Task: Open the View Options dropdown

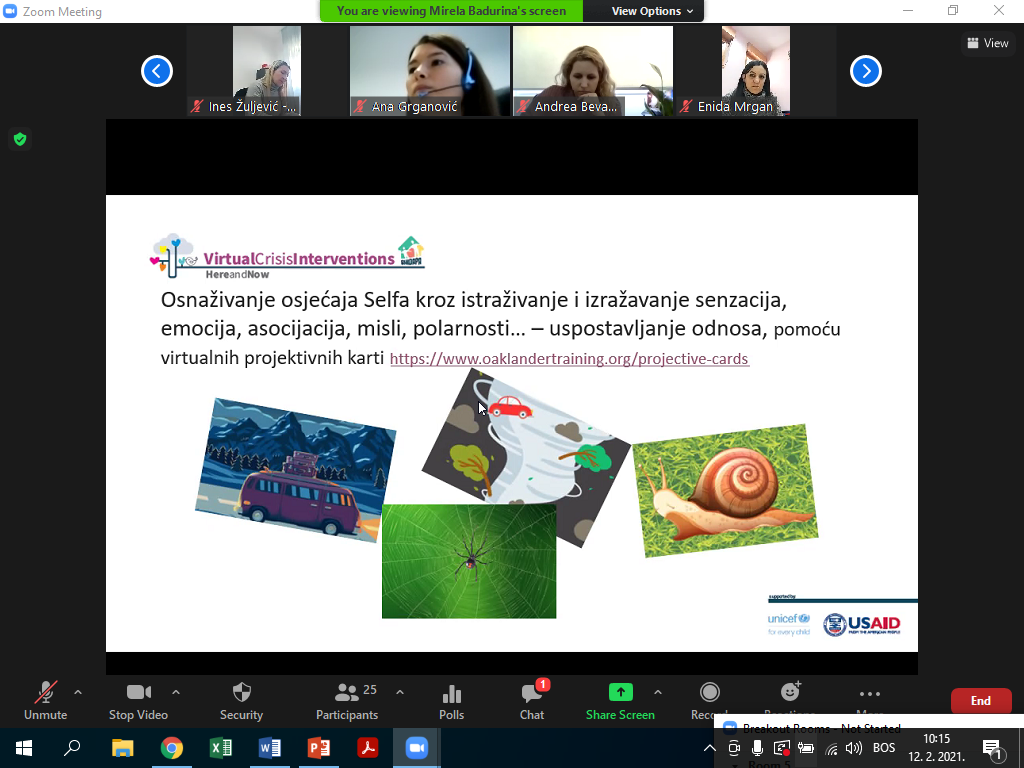Action: pyautogui.click(x=646, y=11)
